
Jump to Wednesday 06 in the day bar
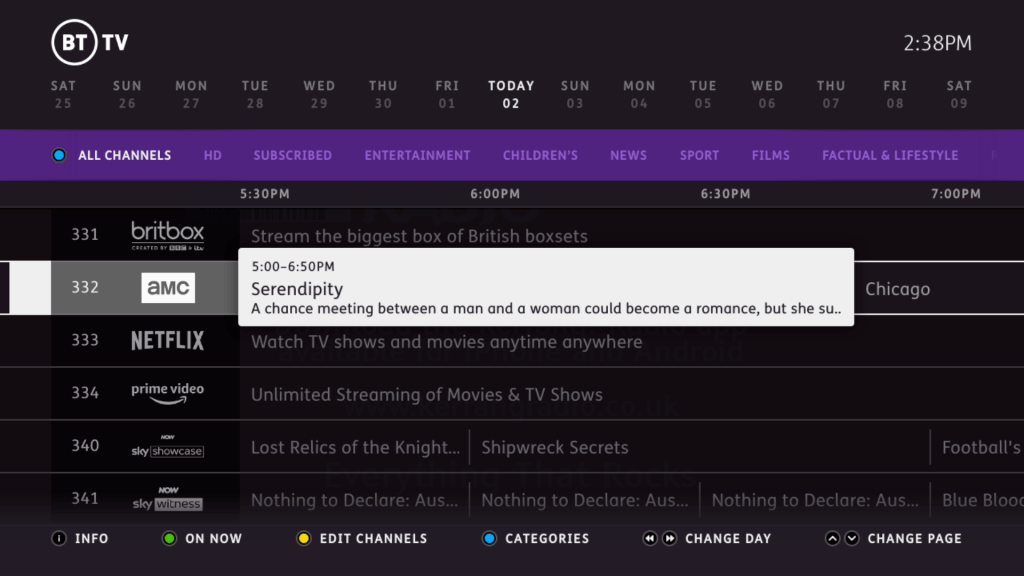767,94
